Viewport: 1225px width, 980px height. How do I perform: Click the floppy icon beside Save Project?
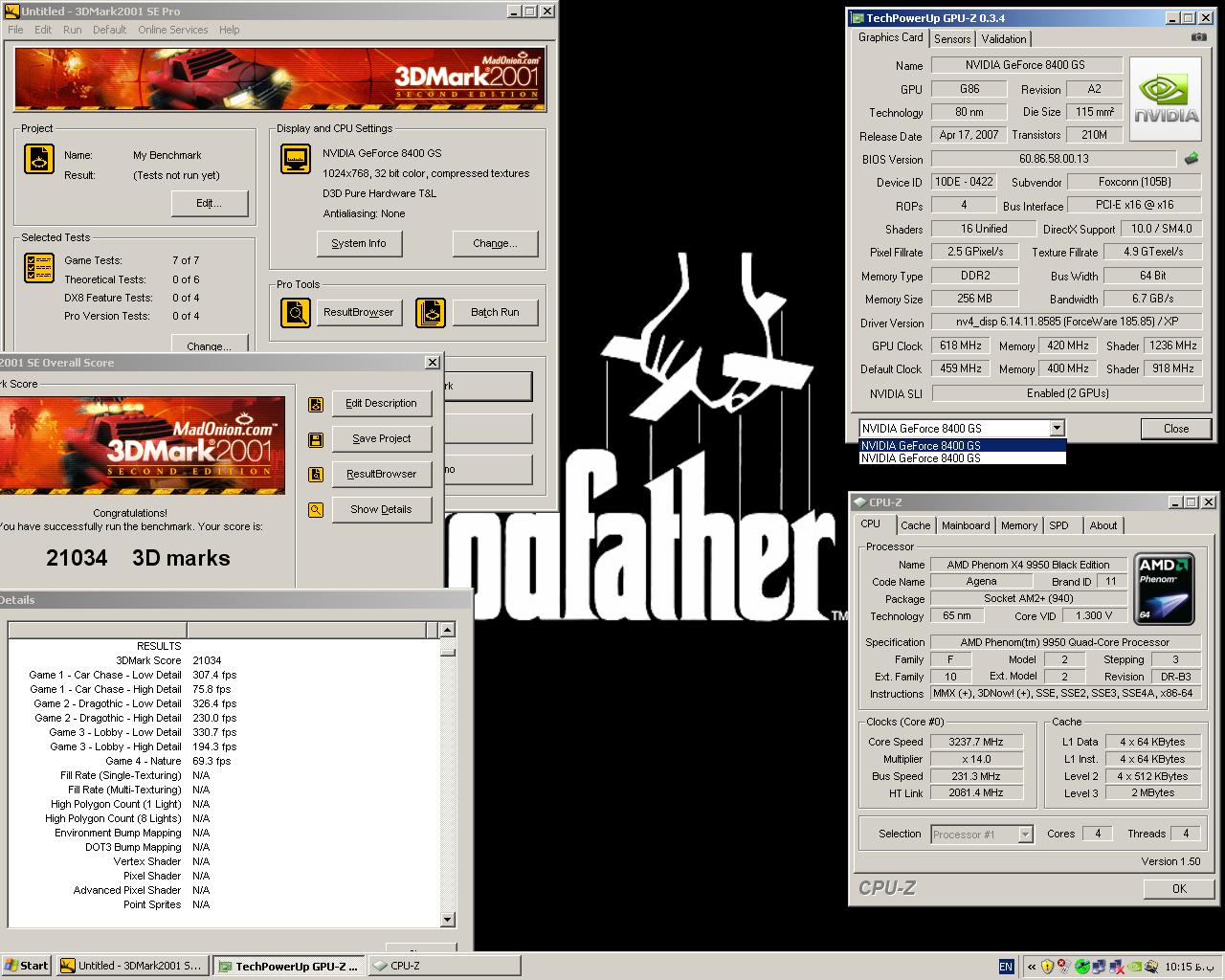316,440
